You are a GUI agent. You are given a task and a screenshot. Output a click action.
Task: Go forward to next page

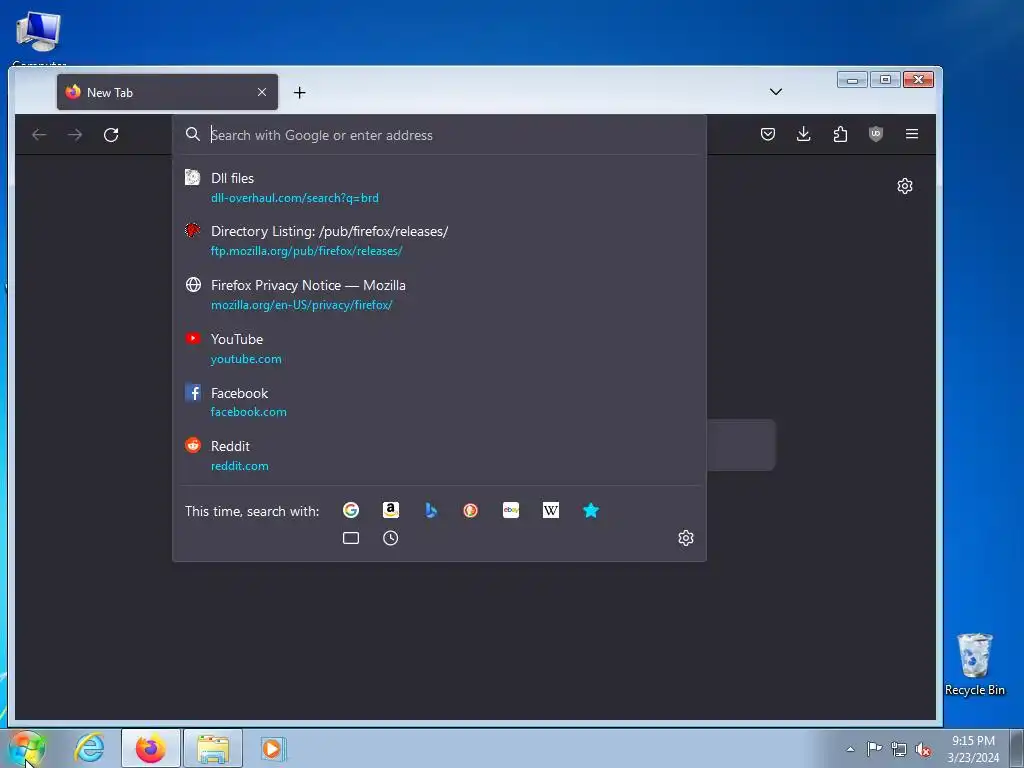[75, 135]
